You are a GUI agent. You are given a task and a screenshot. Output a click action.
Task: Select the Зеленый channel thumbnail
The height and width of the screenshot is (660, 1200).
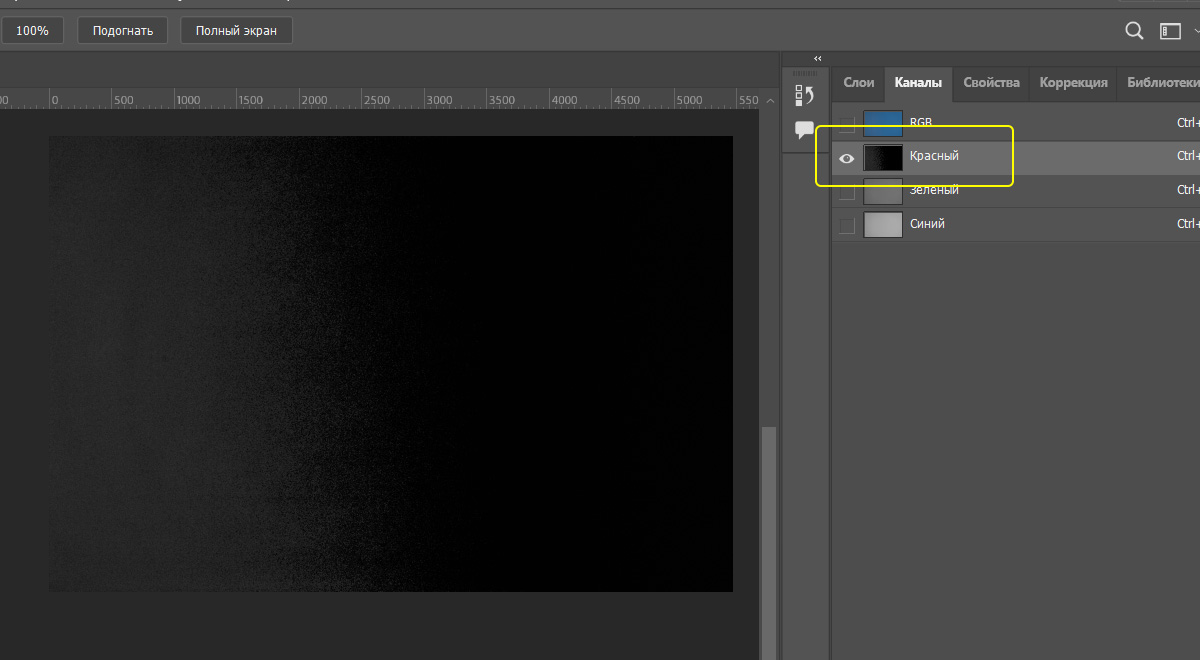point(883,191)
